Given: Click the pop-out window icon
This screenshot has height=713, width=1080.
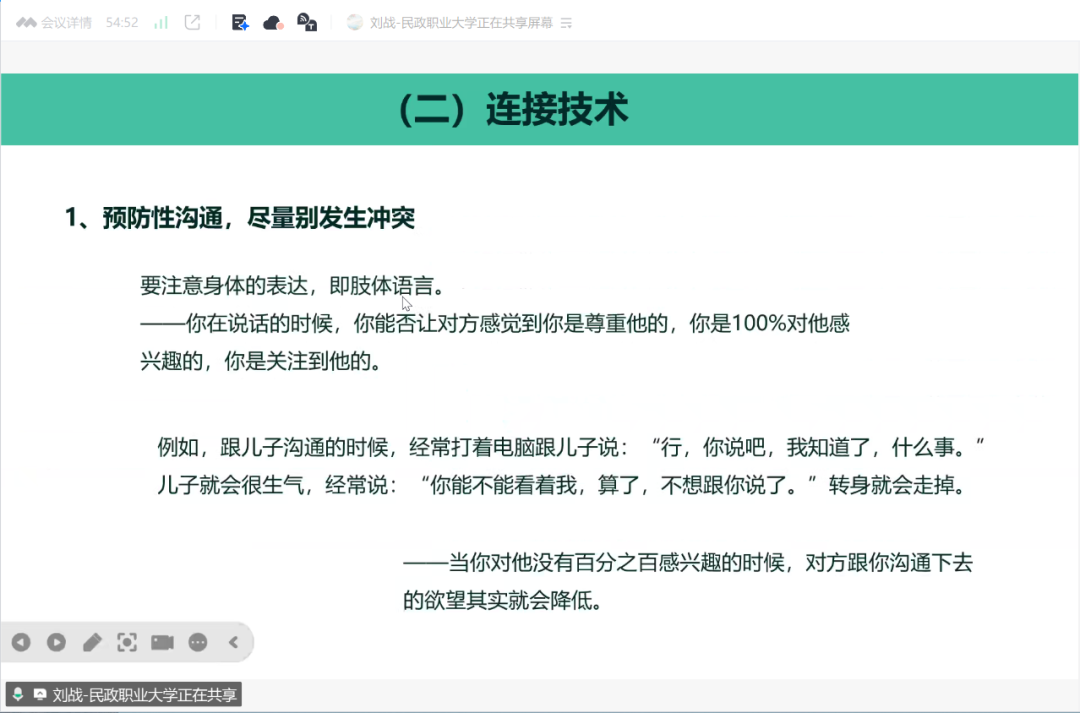Looking at the screenshot, I should pos(193,22).
